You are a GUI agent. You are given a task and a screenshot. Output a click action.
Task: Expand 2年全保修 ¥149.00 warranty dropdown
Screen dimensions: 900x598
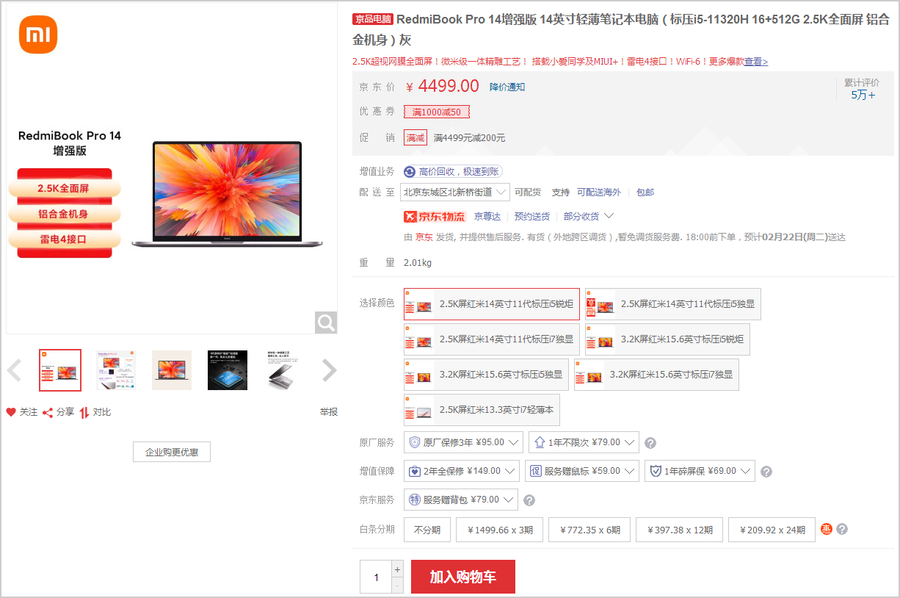pos(464,471)
